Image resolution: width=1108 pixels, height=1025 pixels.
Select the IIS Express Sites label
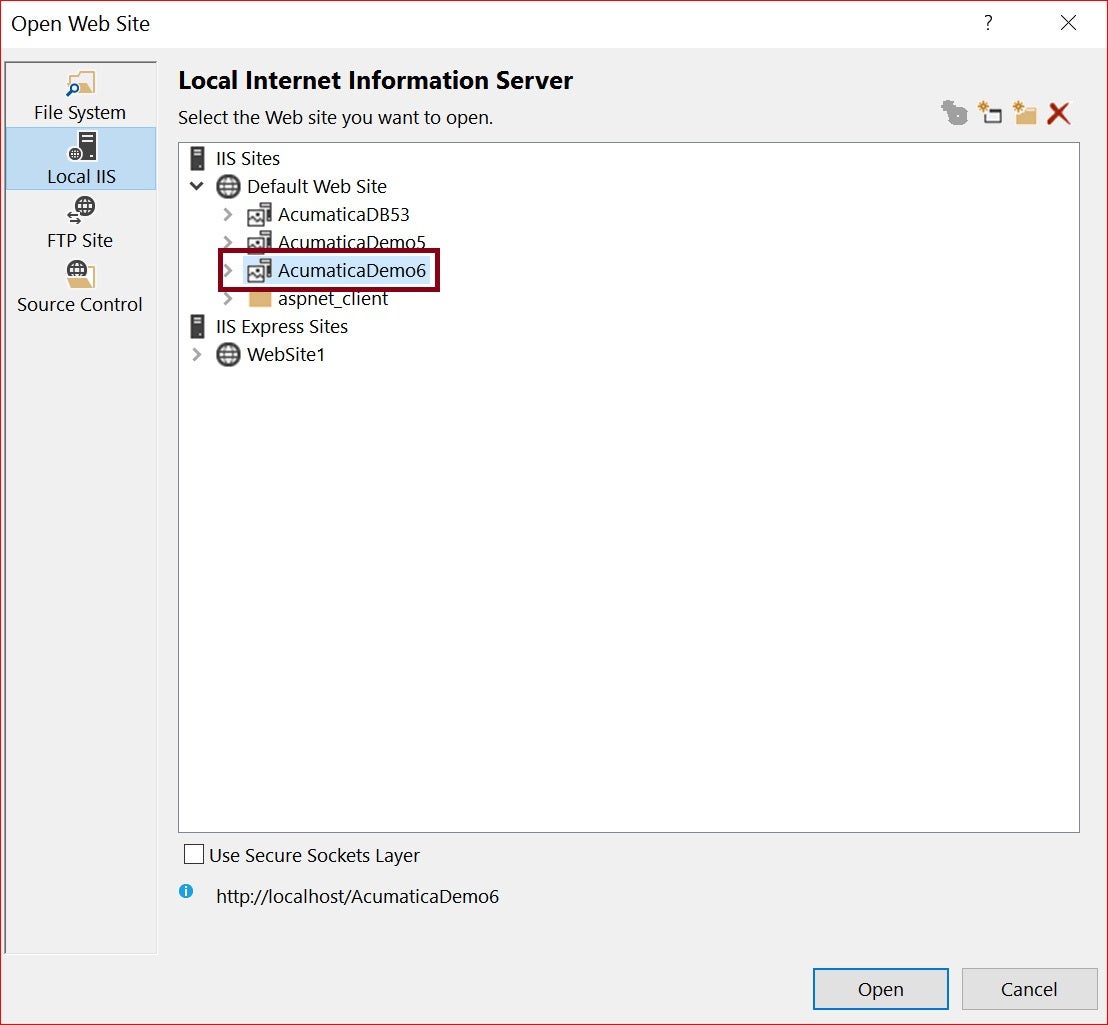pos(282,326)
